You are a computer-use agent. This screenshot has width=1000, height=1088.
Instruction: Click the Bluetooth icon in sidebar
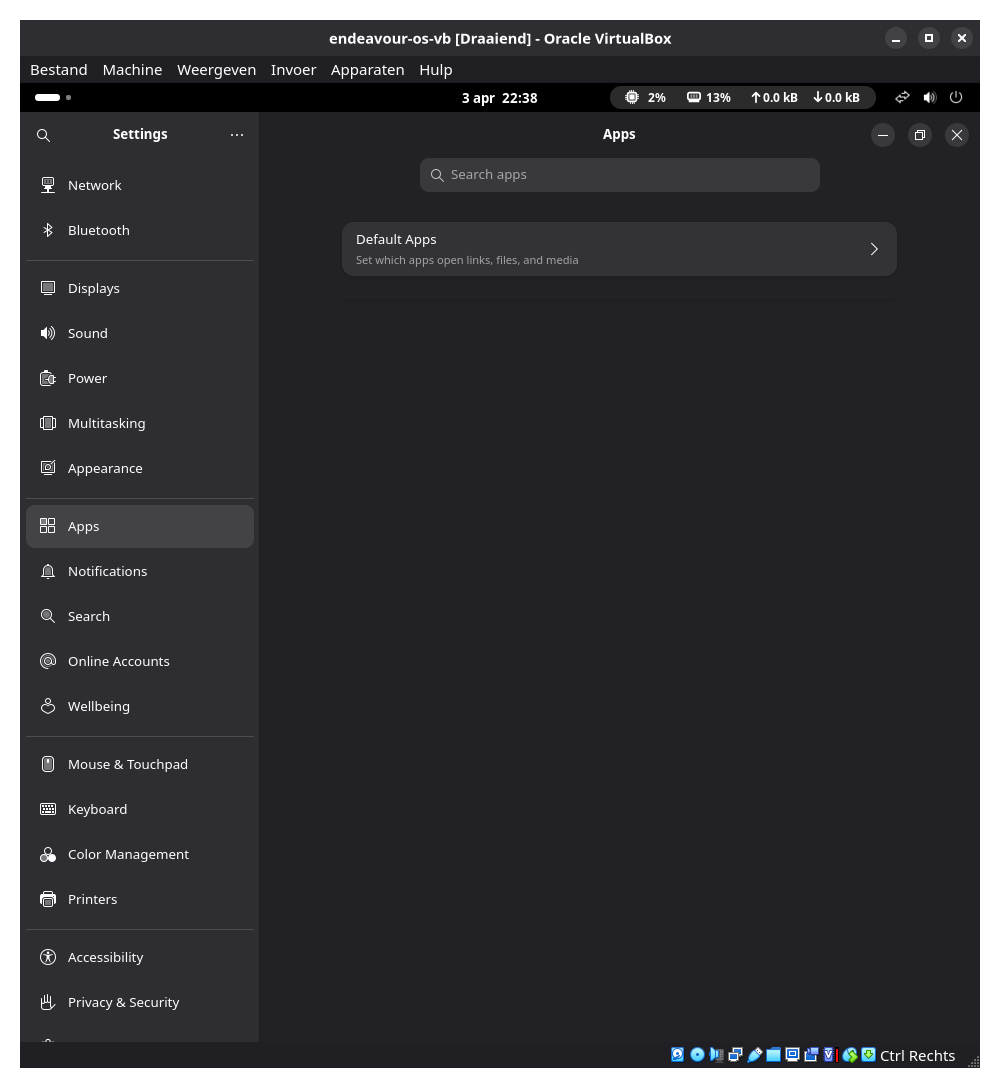tap(48, 230)
